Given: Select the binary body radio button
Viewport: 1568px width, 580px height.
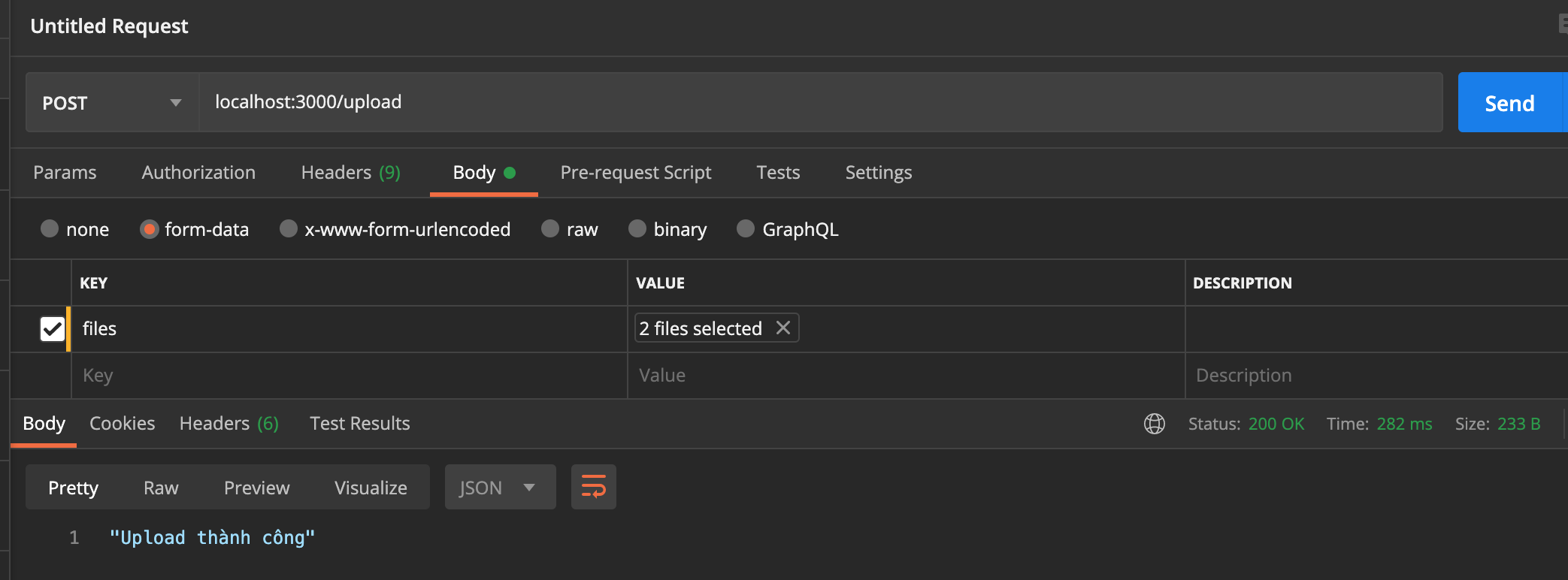Looking at the screenshot, I should pos(637,228).
